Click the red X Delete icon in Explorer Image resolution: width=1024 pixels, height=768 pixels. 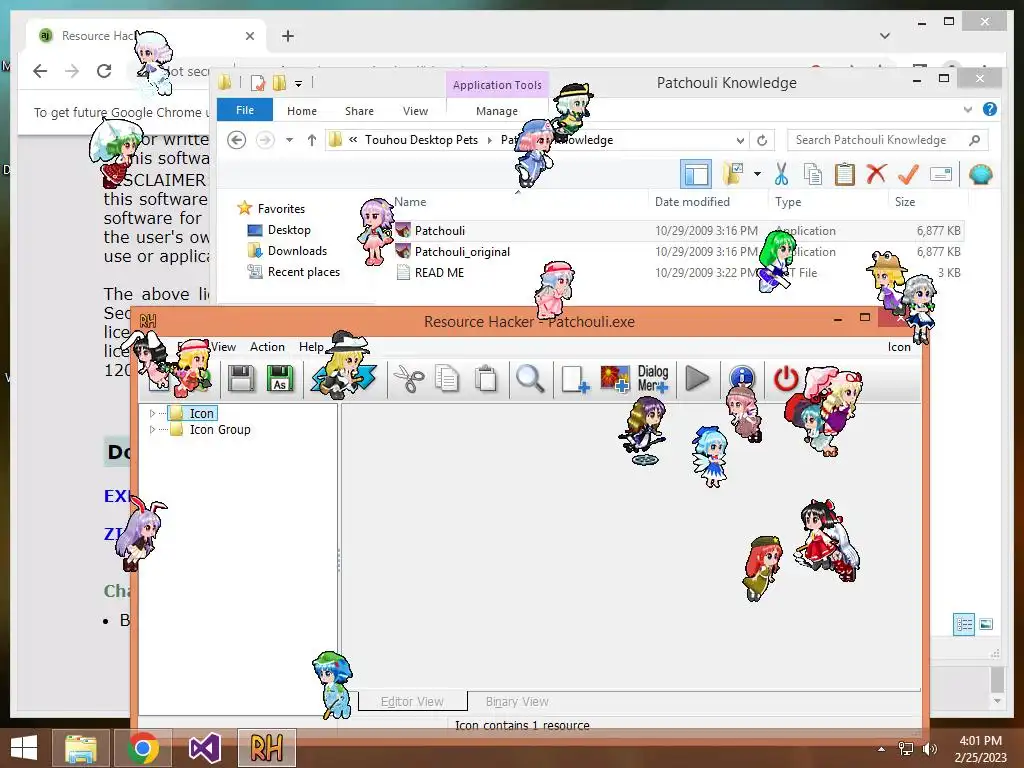point(876,174)
